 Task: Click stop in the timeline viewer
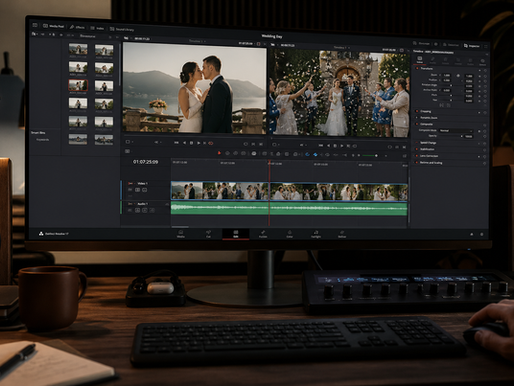(335, 146)
